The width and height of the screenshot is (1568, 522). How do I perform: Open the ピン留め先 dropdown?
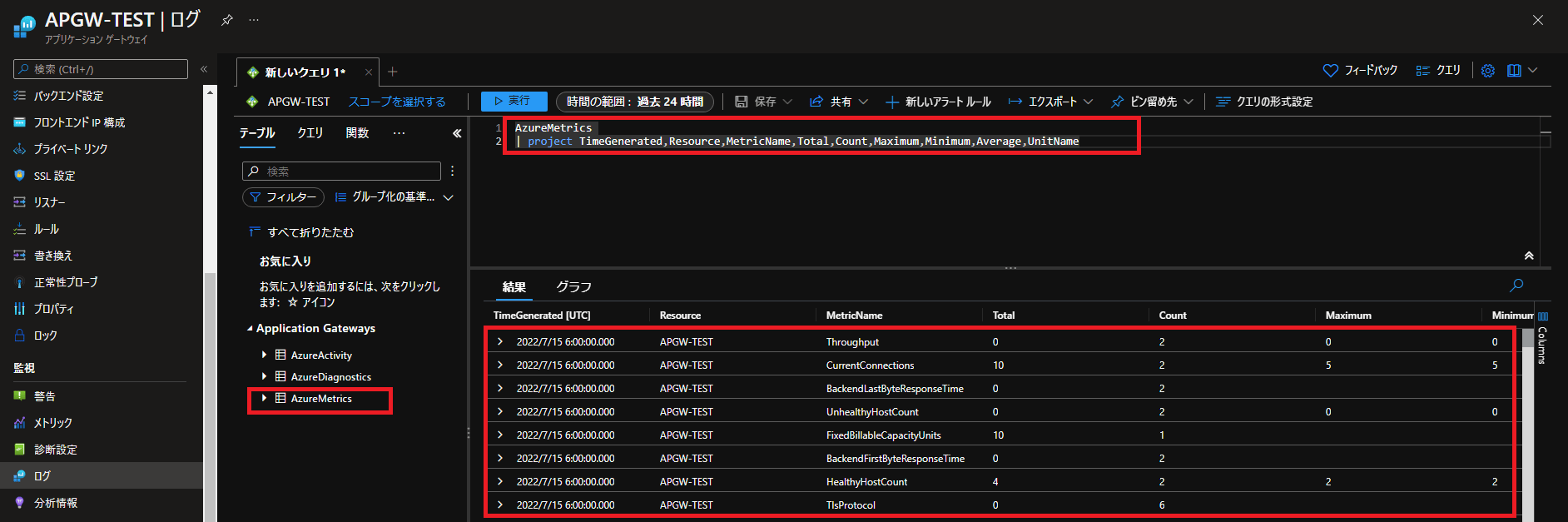pos(1153,102)
